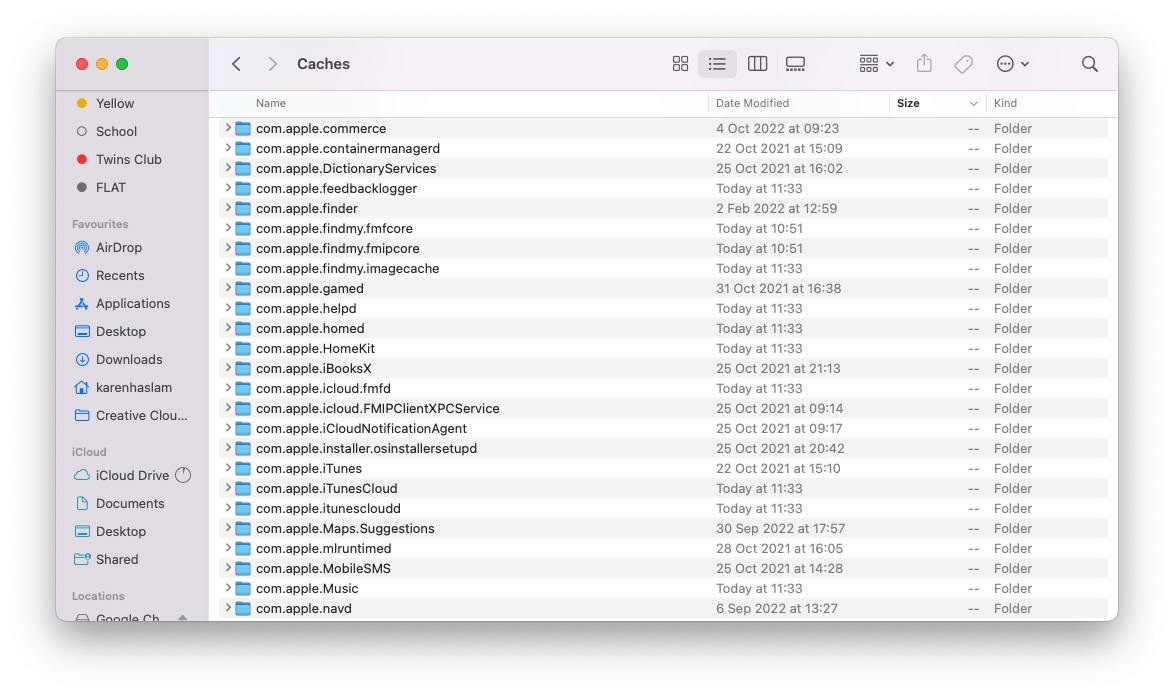The width and height of the screenshot is (1174, 695).
Task: Select the com.apple.iTunesCloud row
Action: point(663,488)
